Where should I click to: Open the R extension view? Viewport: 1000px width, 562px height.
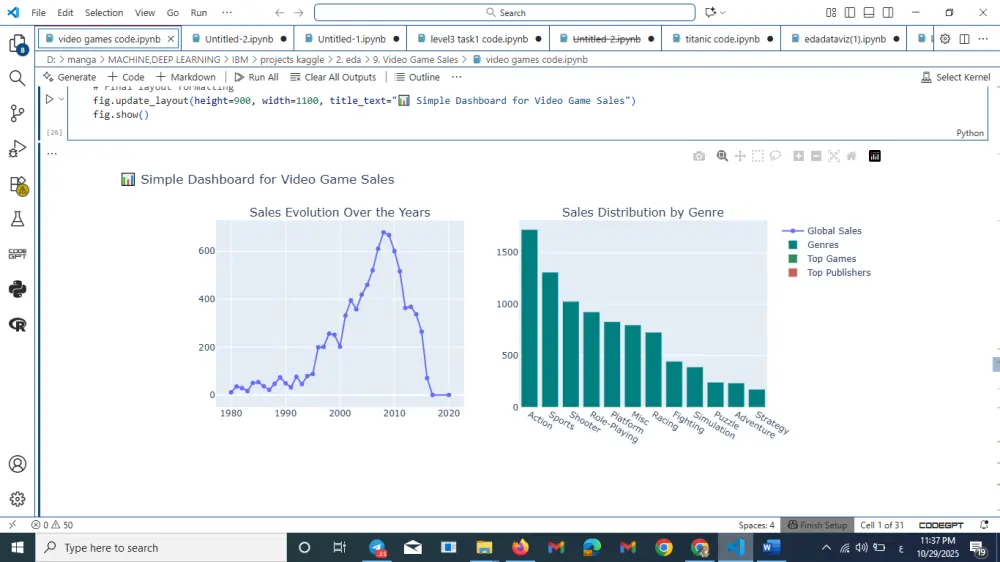click(x=17, y=325)
